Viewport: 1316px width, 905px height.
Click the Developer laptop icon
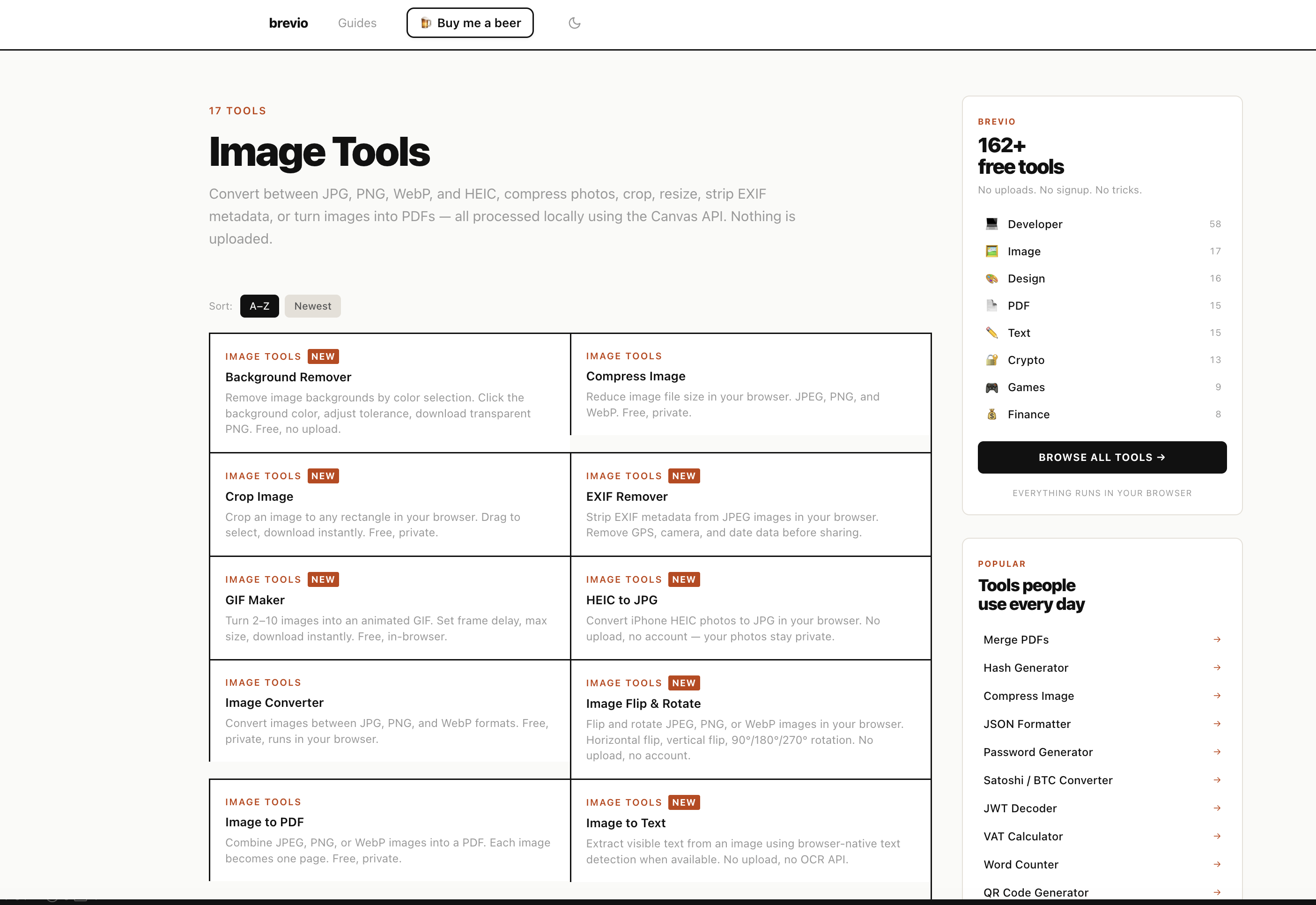(991, 224)
